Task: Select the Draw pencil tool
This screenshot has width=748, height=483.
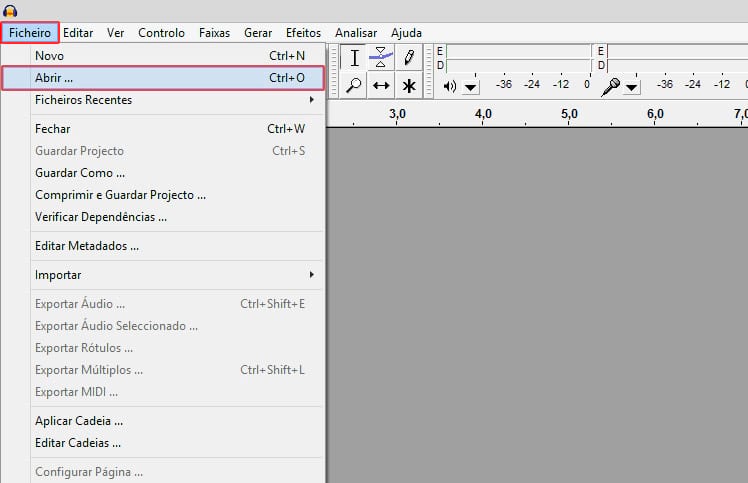Action: coord(409,58)
